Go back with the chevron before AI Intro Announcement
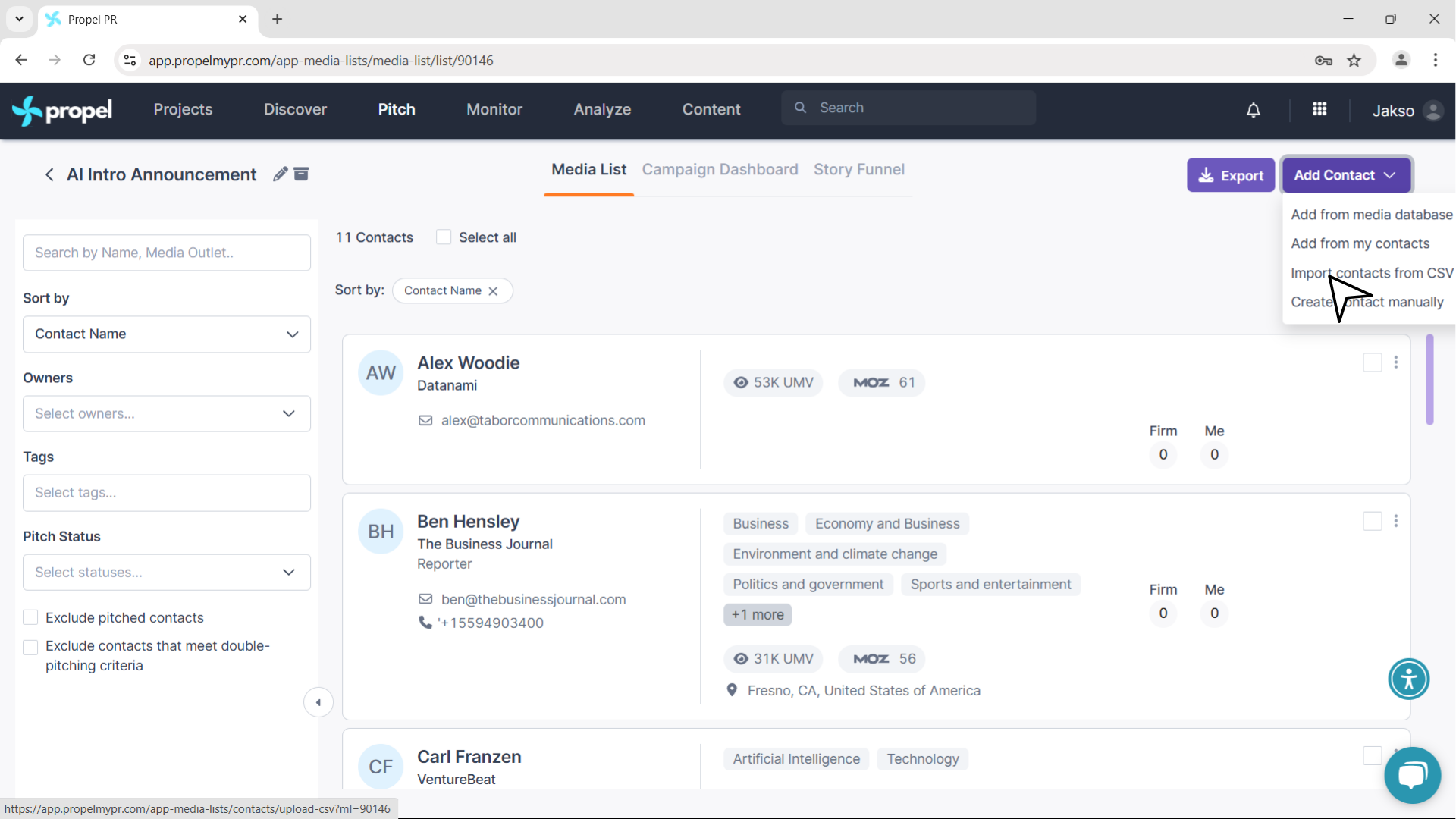The image size is (1456, 819). 49,175
